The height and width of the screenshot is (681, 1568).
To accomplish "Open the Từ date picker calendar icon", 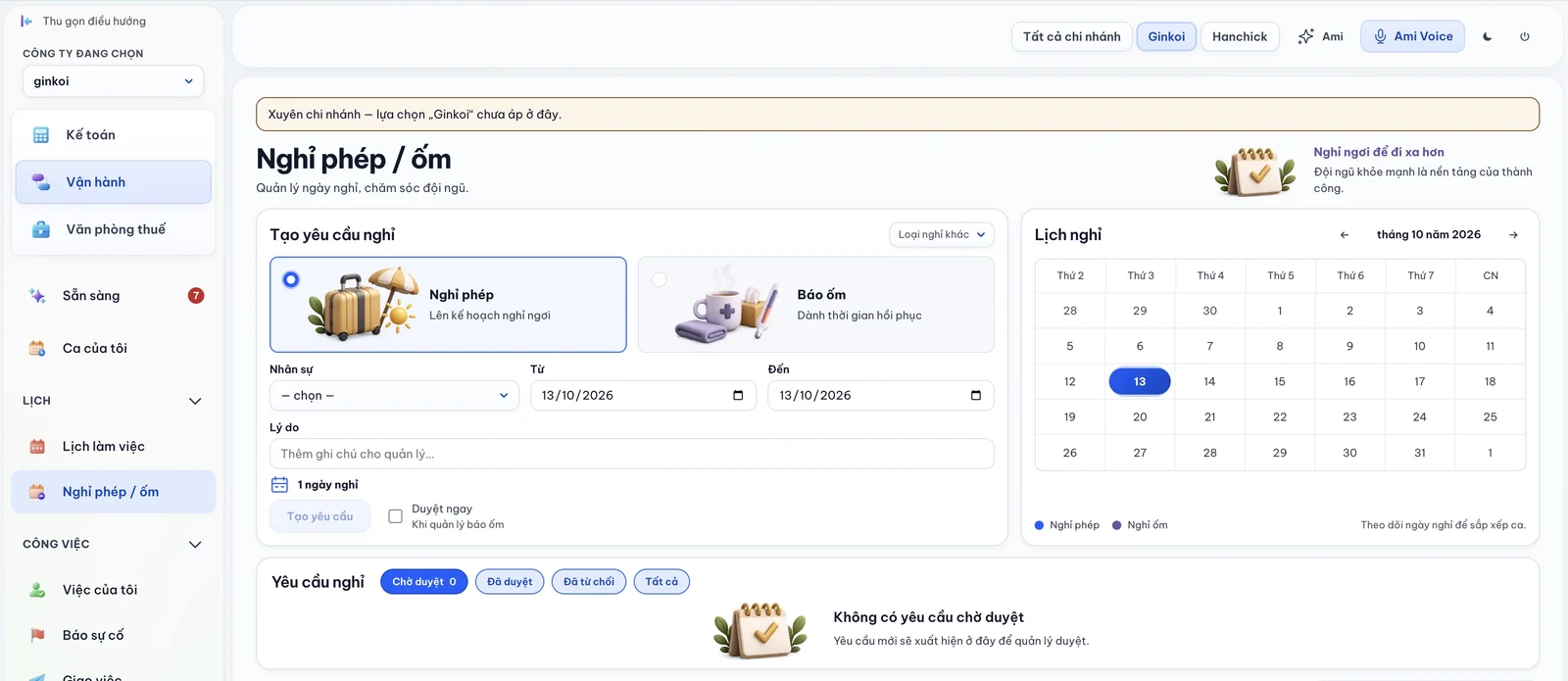I will [738, 396].
